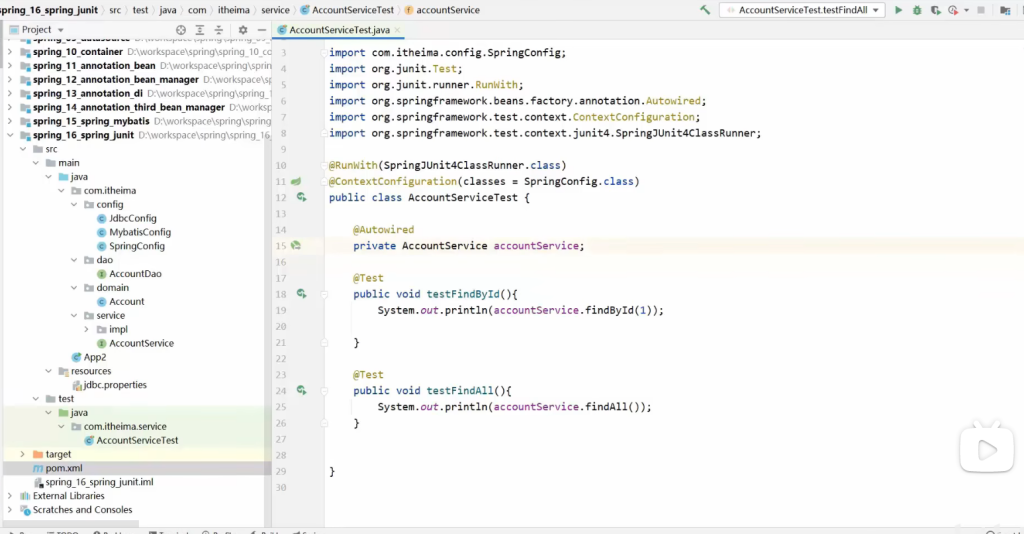Click the Locate/Select Opened File target icon
This screenshot has width=1024, height=534.
181,30
